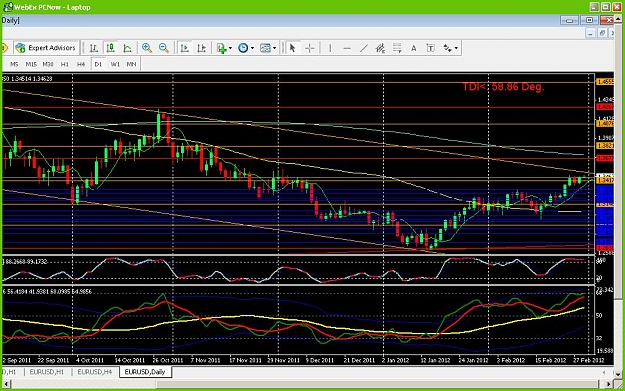
Task: Switch timeframe to H4
Action: coord(81,64)
